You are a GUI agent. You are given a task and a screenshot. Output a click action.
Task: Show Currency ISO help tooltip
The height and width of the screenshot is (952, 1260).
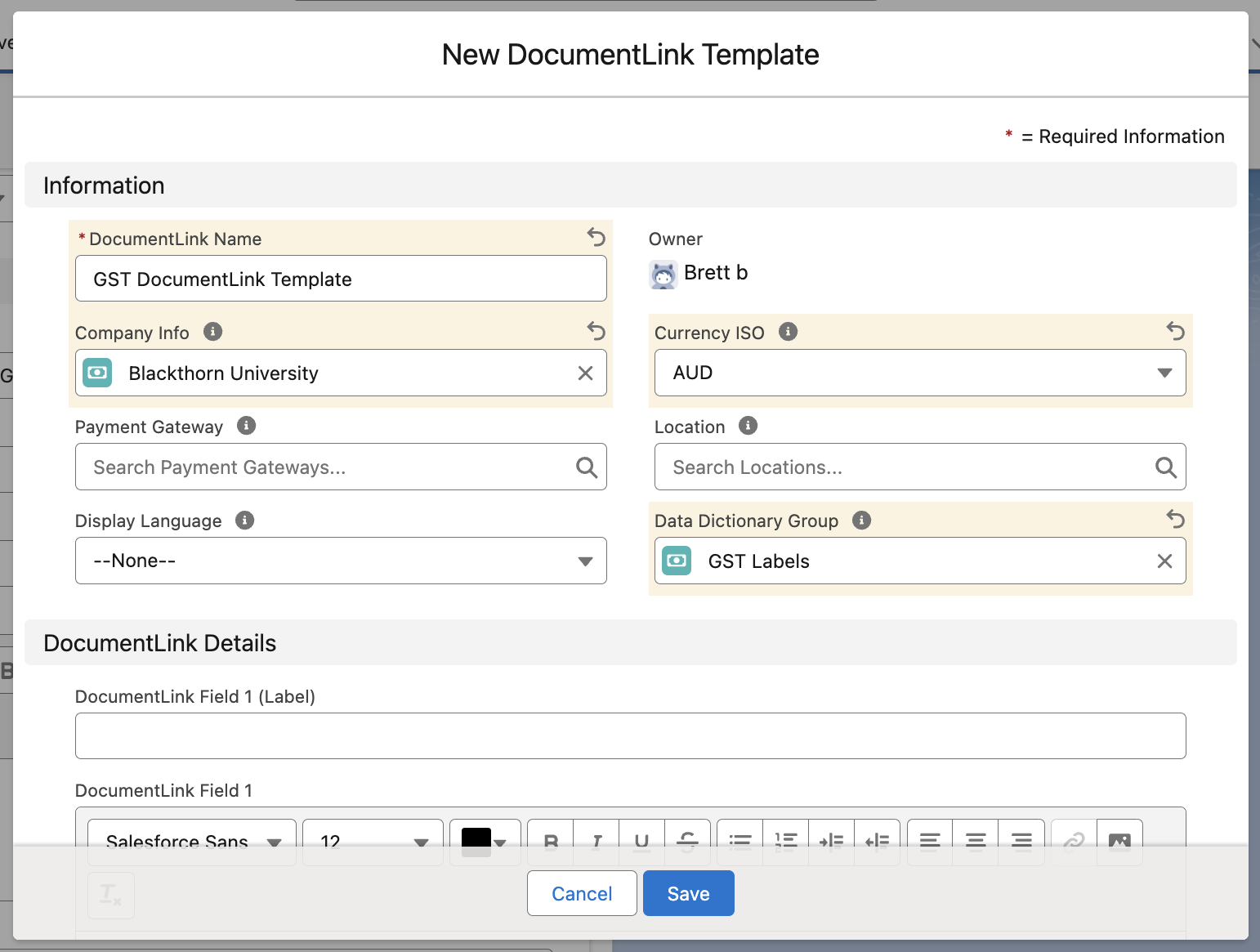(789, 332)
